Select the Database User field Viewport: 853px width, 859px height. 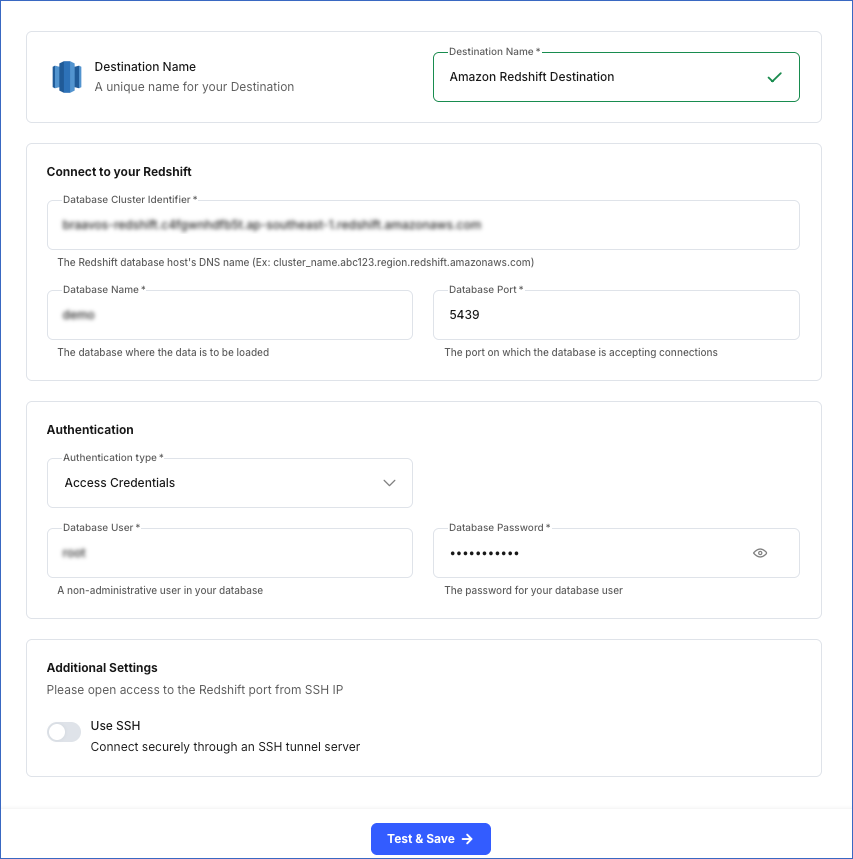230,553
